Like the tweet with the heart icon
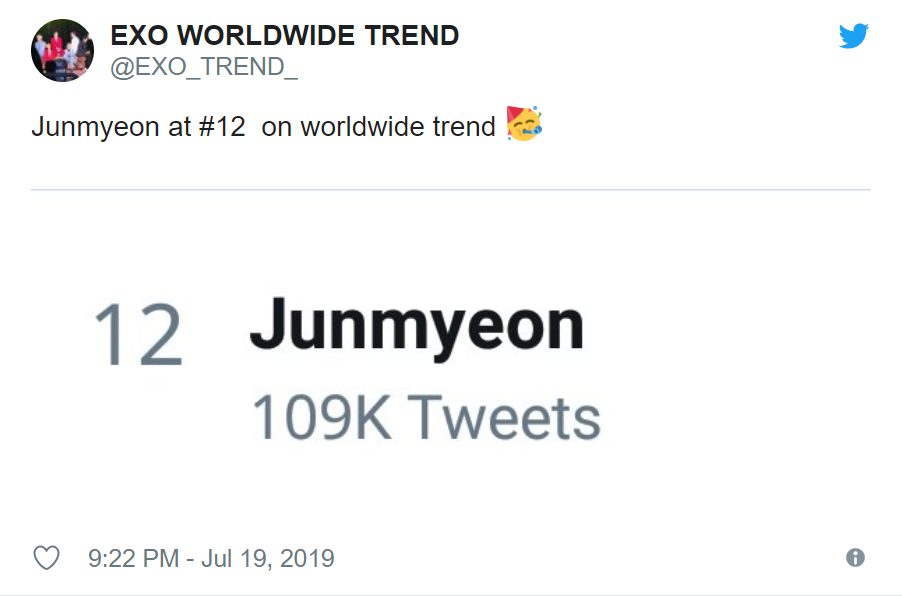This screenshot has width=902, height=596. coord(46,558)
